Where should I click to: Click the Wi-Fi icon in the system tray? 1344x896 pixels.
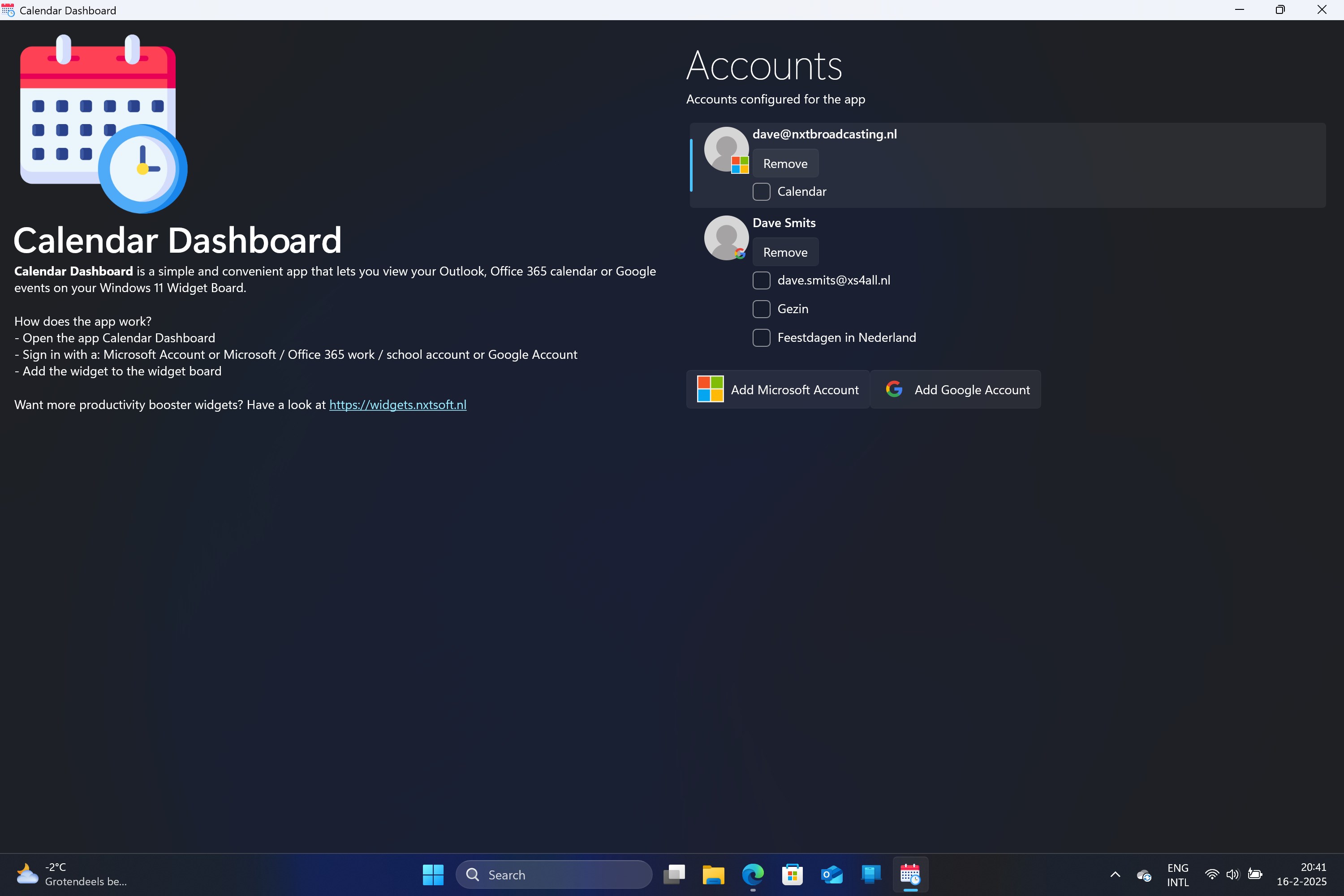[x=1211, y=874]
